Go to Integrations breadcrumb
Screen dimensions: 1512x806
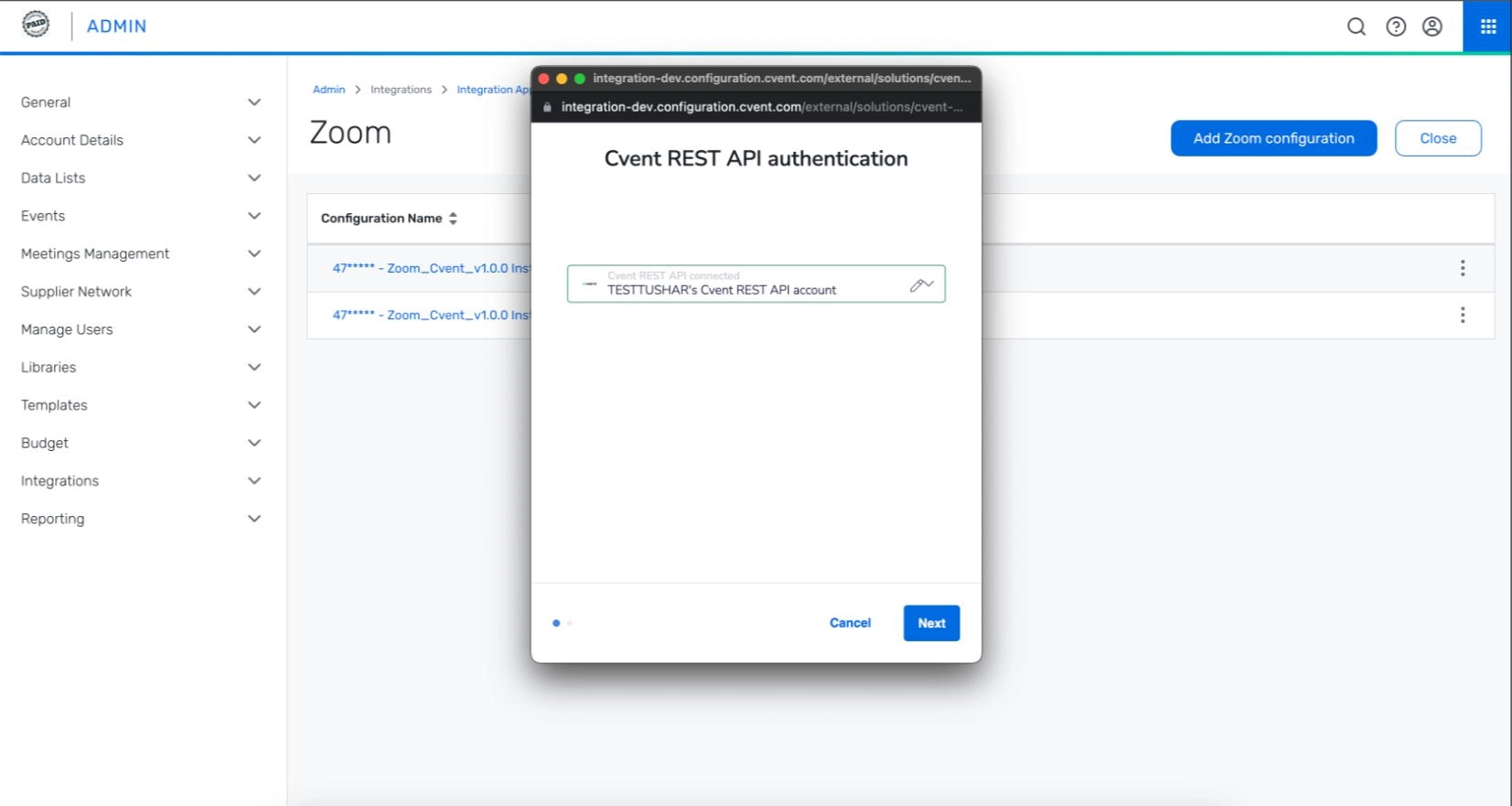tap(401, 90)
